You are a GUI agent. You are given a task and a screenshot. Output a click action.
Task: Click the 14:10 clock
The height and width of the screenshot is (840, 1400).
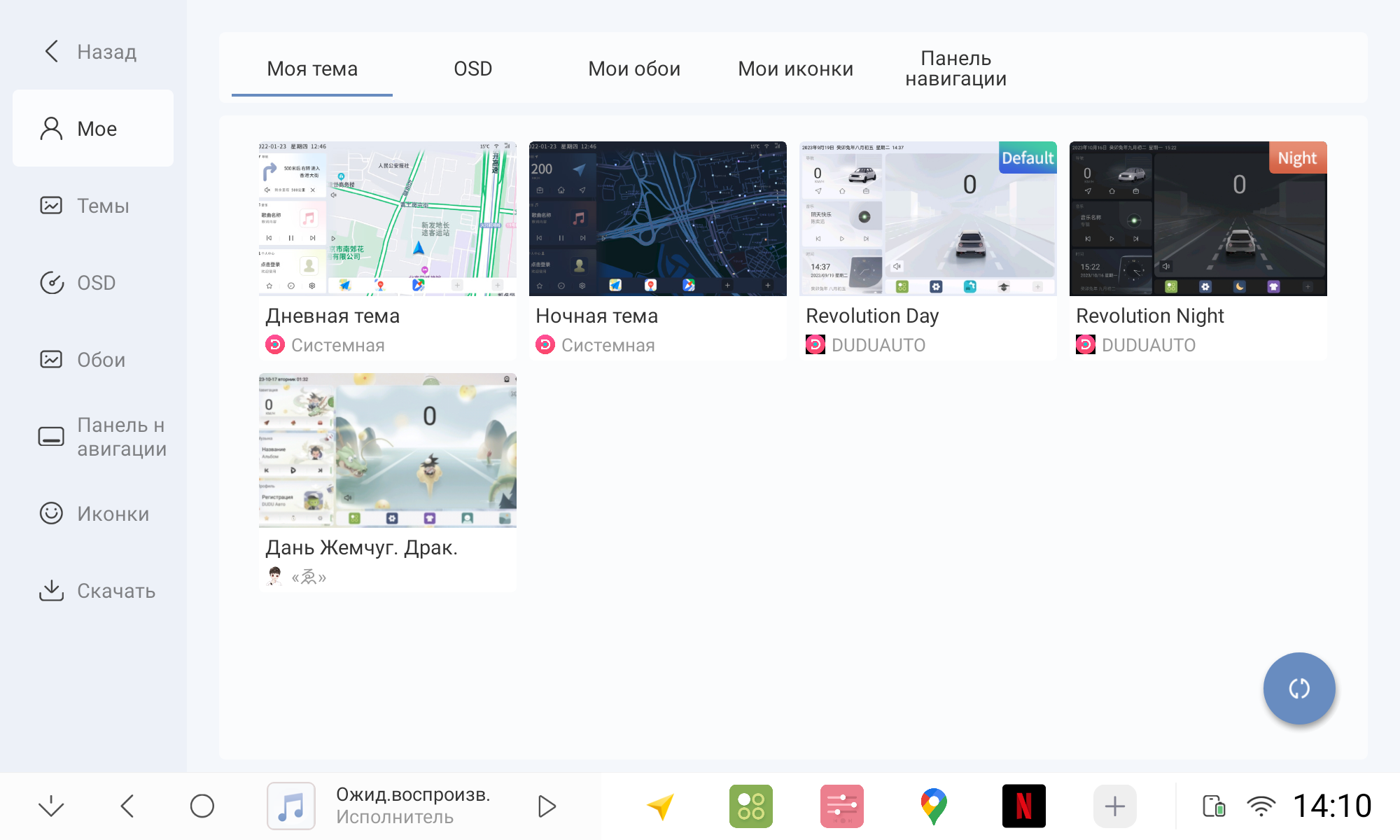coord(1332,806)
